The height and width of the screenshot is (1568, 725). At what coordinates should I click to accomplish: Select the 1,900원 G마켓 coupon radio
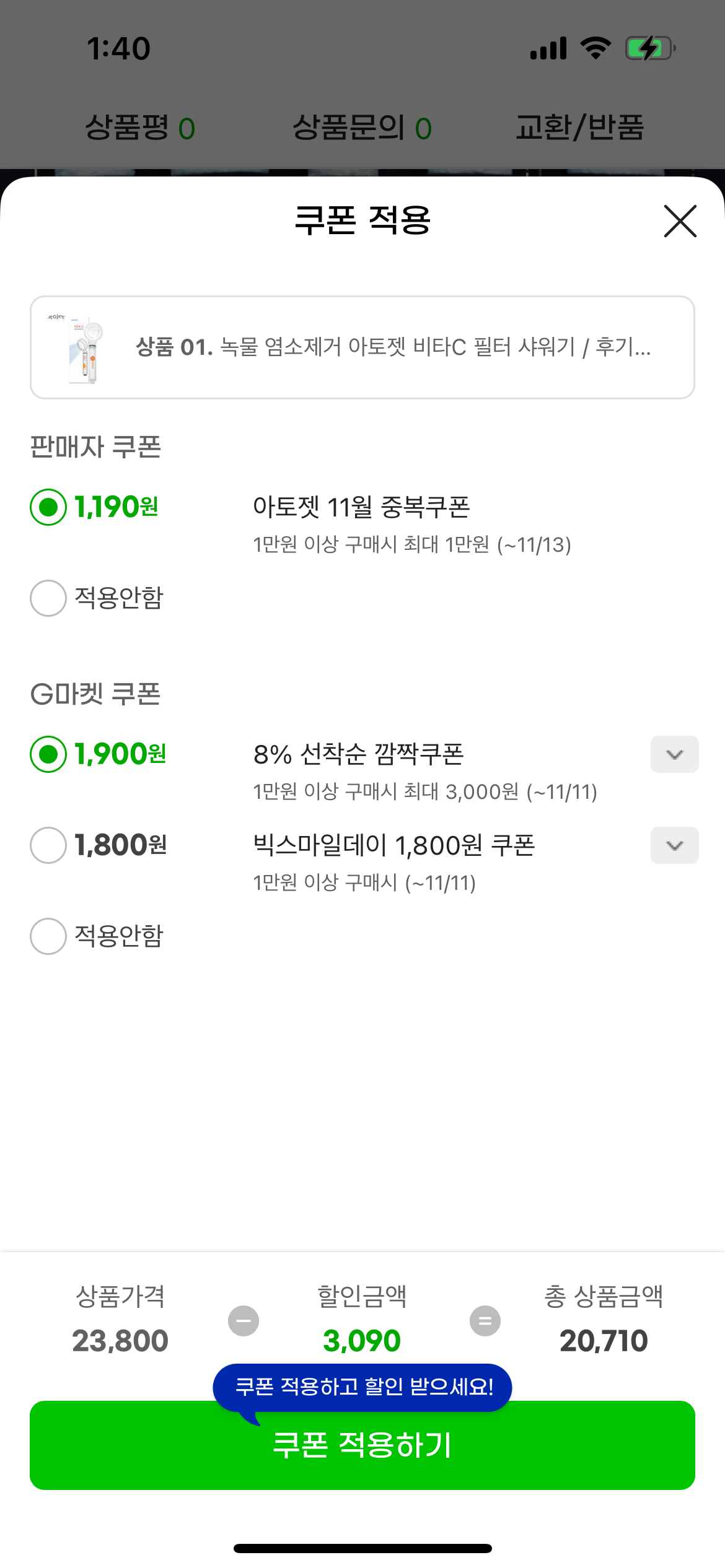[48, 754]
